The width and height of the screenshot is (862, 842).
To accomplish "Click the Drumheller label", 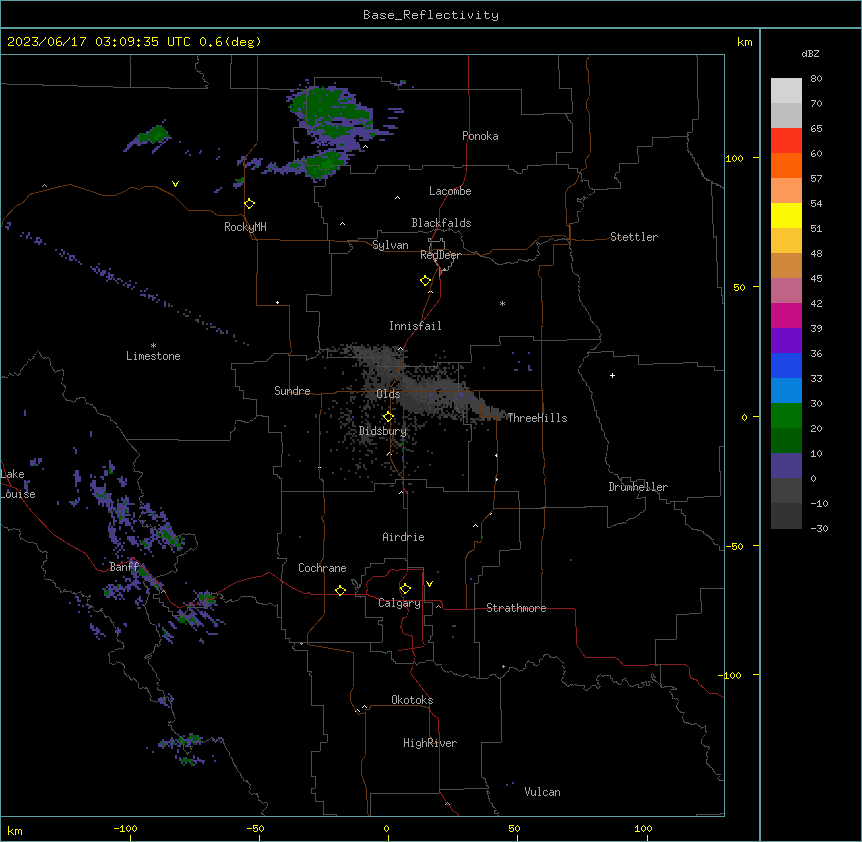I will coord(638,487).
